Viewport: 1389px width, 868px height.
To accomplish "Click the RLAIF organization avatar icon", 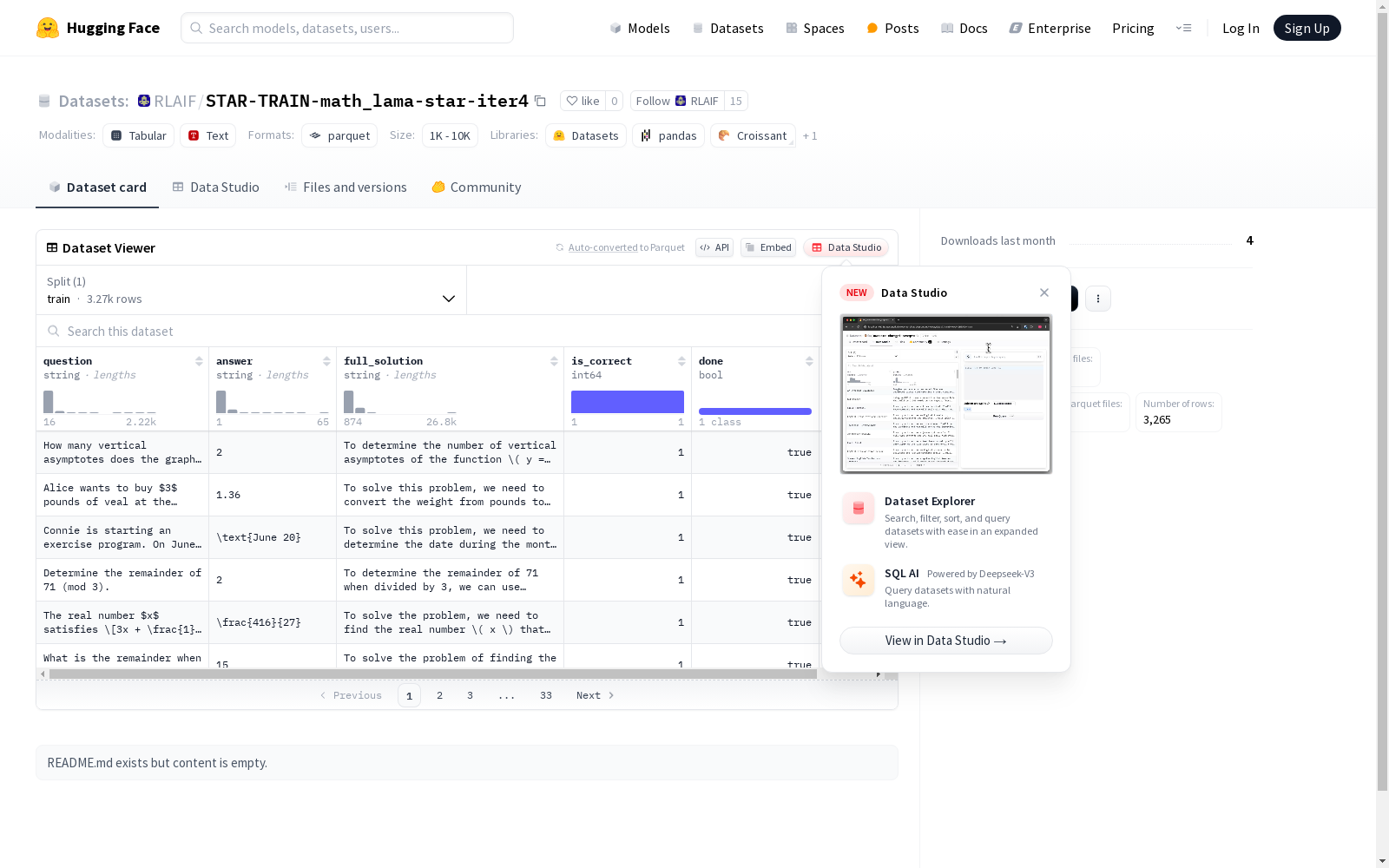I will point(144,101).
